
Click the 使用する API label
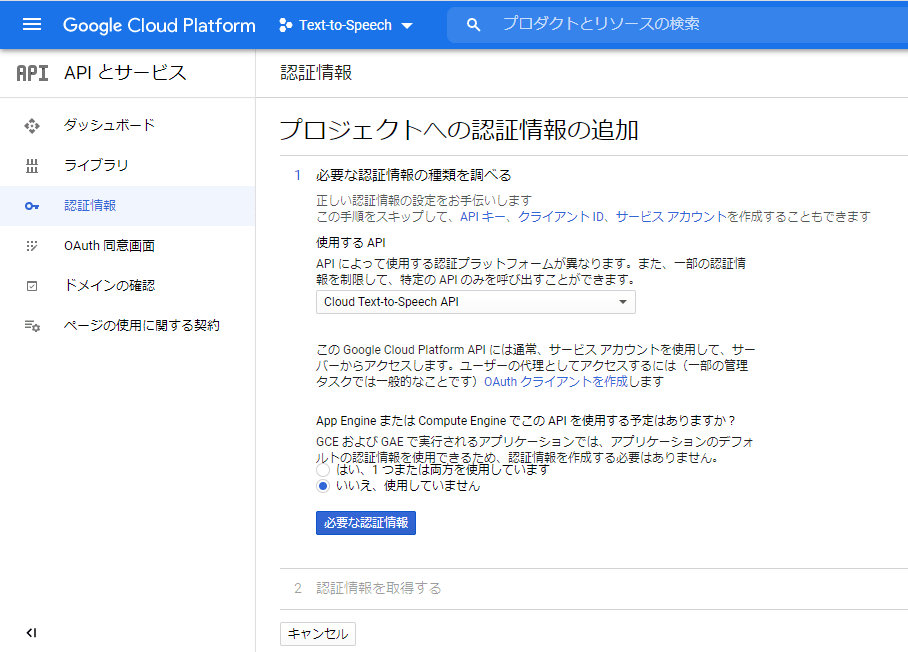(x=351, y=243)
